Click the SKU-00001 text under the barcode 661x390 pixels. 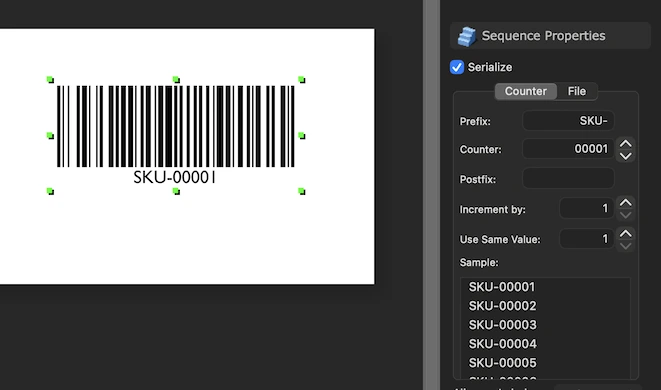(x=175, y=178)
